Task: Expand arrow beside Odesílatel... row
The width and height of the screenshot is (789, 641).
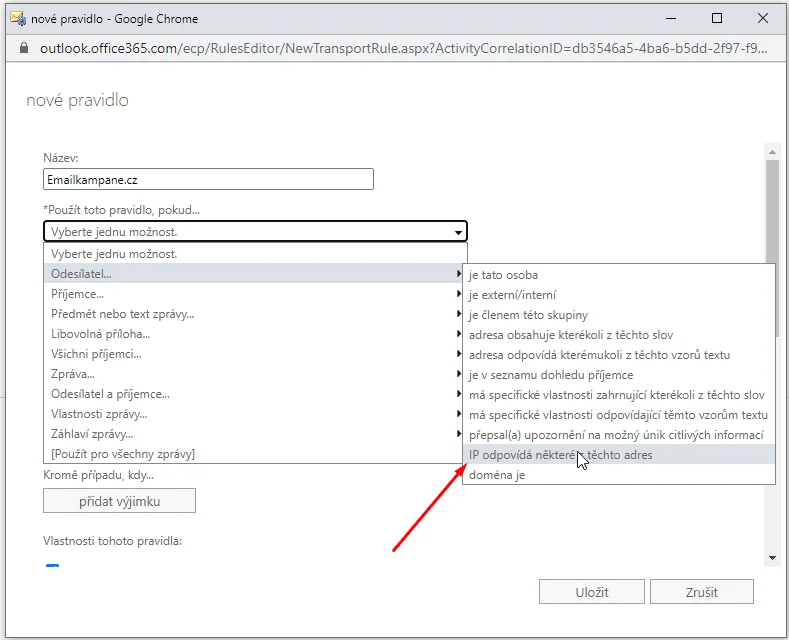Action: (x=458, y=274)
